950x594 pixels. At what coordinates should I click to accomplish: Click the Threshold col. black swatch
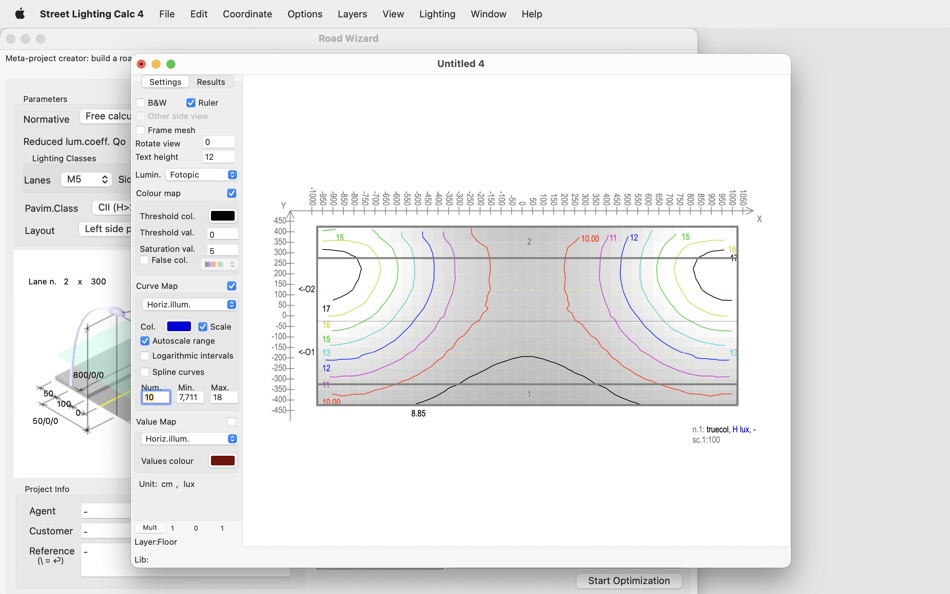[x=222, y=216]
